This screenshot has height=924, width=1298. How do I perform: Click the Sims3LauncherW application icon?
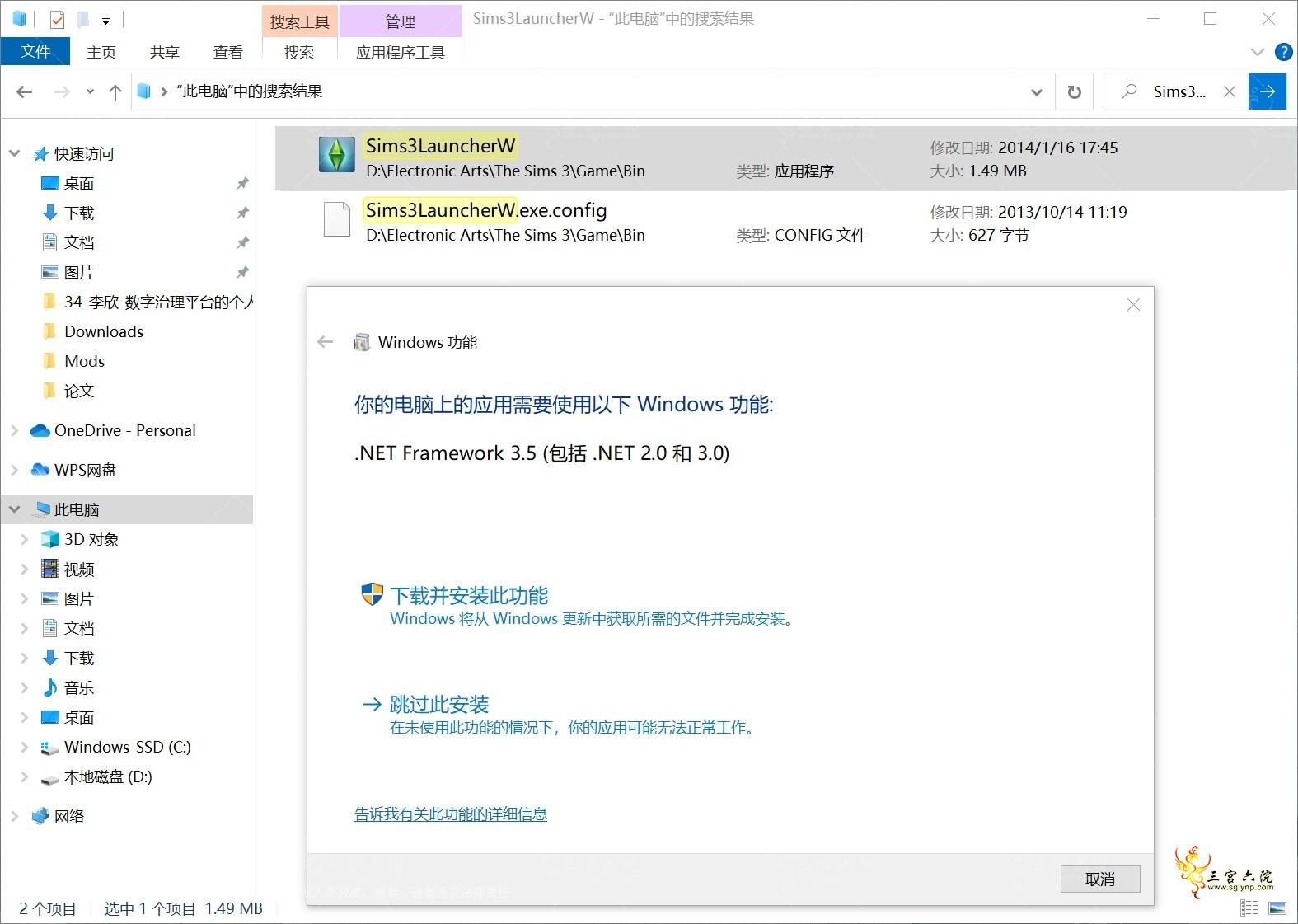336,154
